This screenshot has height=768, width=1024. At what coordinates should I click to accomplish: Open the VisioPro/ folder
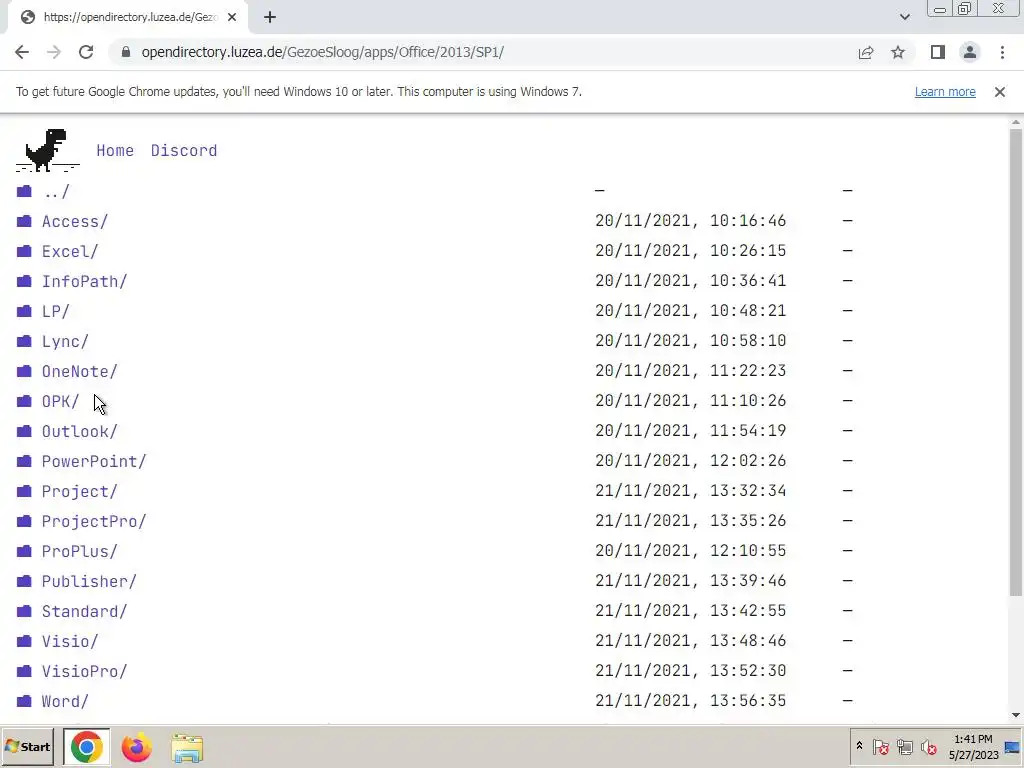click(84, 672)
